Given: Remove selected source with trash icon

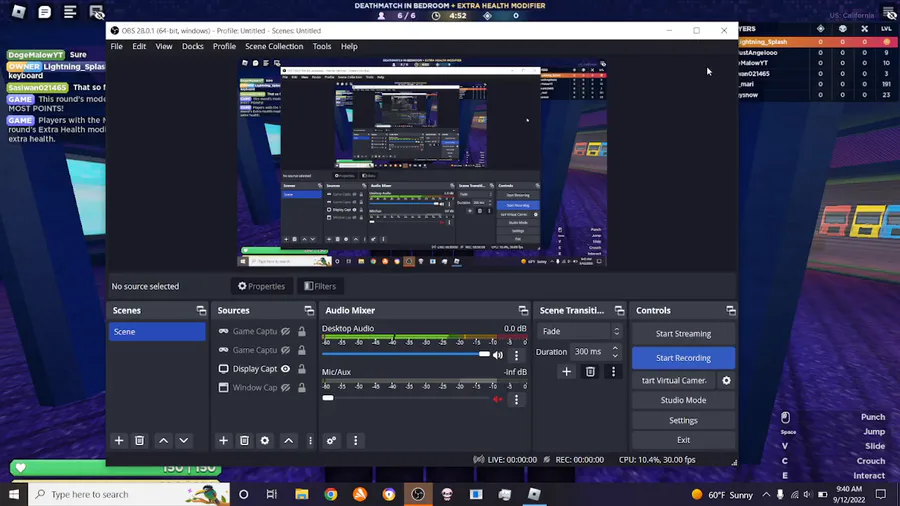Looking at the screenshot, I should (x=244, y=441).
